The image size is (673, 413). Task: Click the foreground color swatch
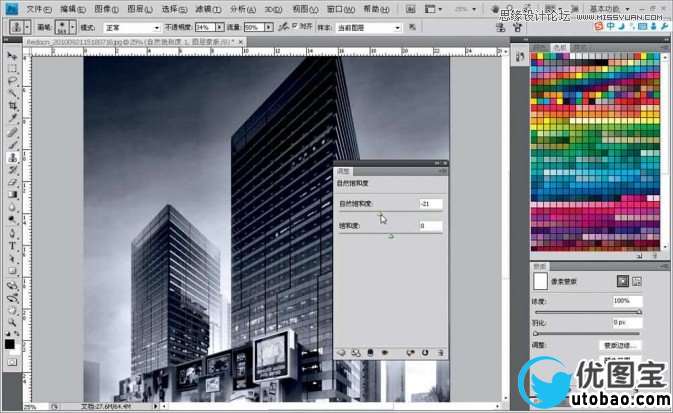click(9, 344)
